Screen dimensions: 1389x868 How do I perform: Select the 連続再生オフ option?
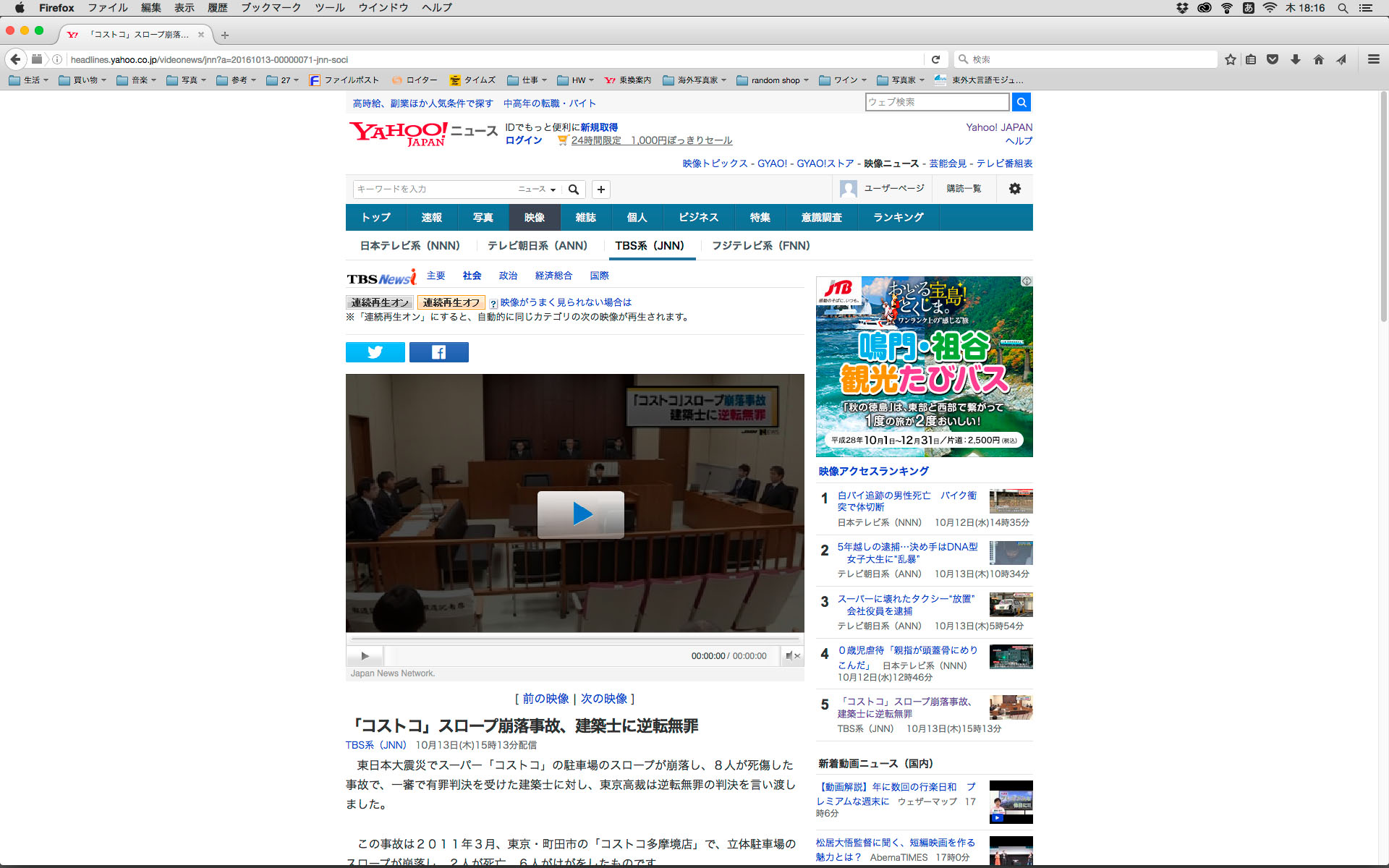451,302
